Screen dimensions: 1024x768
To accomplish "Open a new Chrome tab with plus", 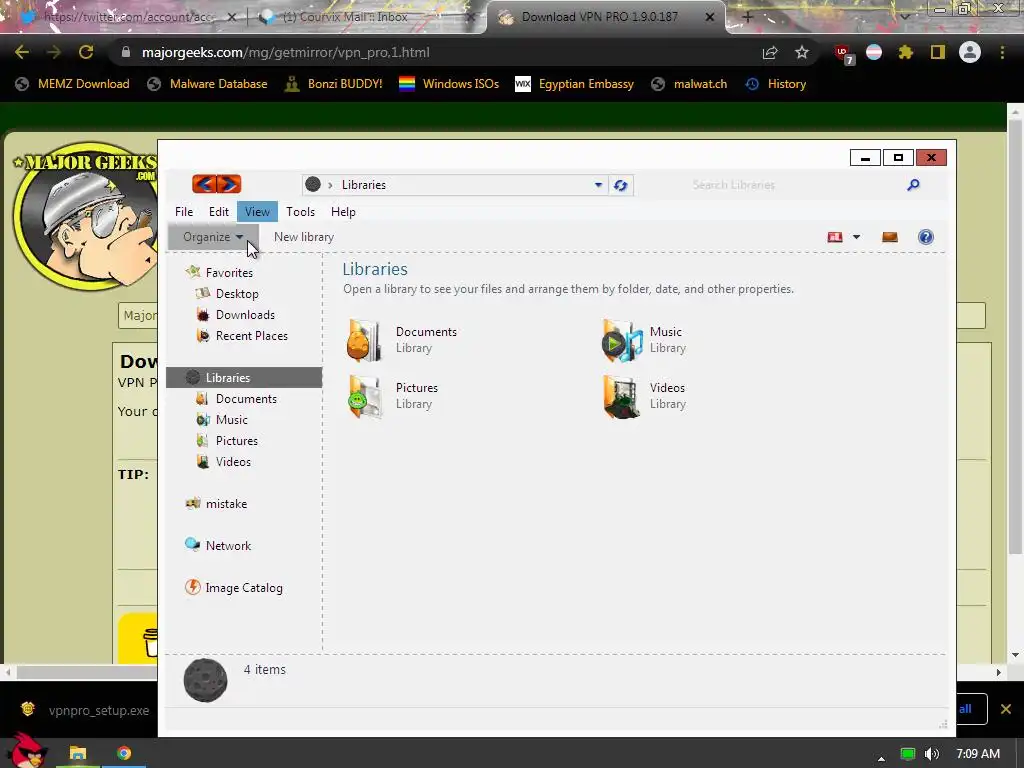I will (x=748, y=17).
